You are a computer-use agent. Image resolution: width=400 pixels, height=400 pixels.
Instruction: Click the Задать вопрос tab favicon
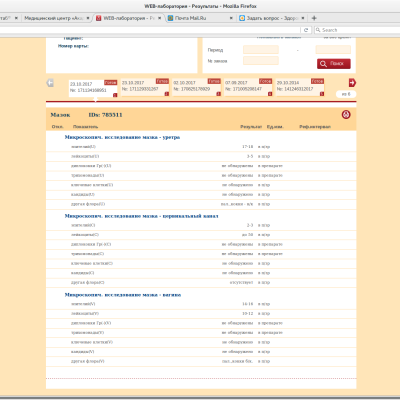(242, 18)
